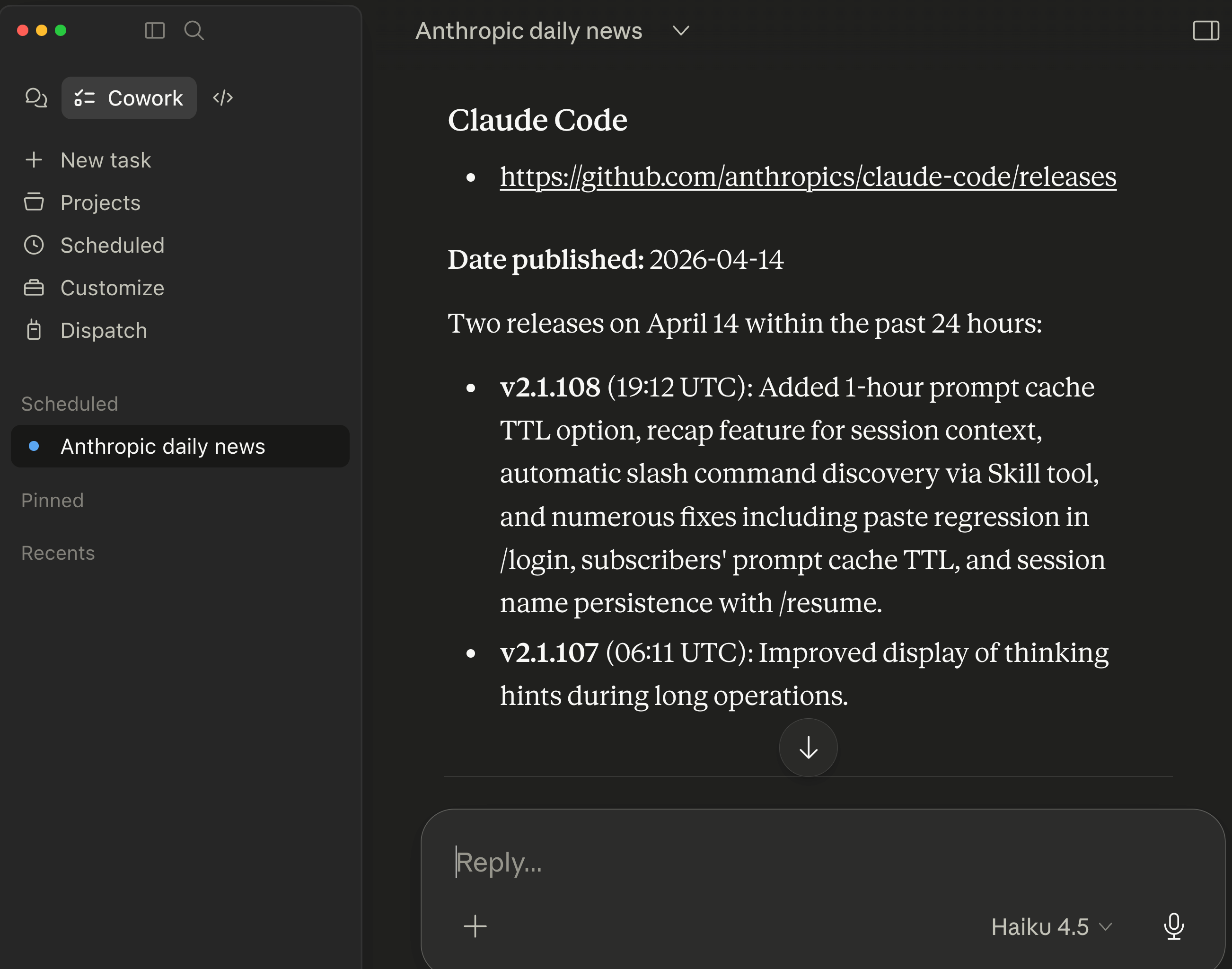Open the Customize section
1232x969 pixels.
click(x=112, y=288)
